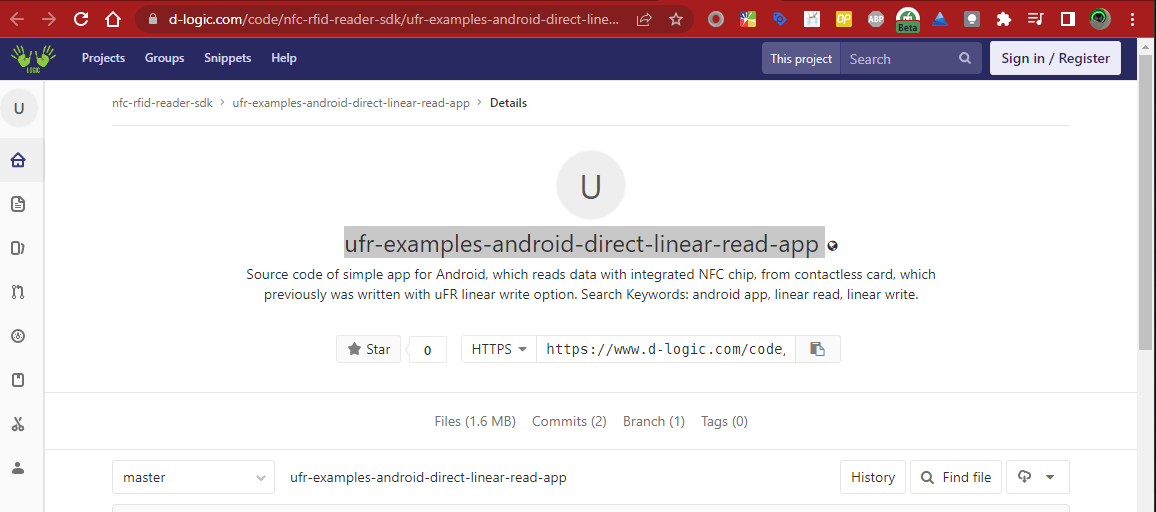Open the Snippets scissors icon in sidebar
The width and height of the screenshot is (1156, 512).
pos(18,424)
